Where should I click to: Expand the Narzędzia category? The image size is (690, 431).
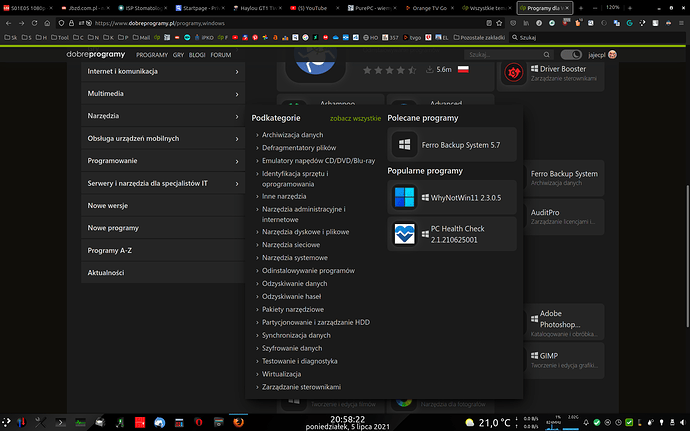[x=163, y=116]
